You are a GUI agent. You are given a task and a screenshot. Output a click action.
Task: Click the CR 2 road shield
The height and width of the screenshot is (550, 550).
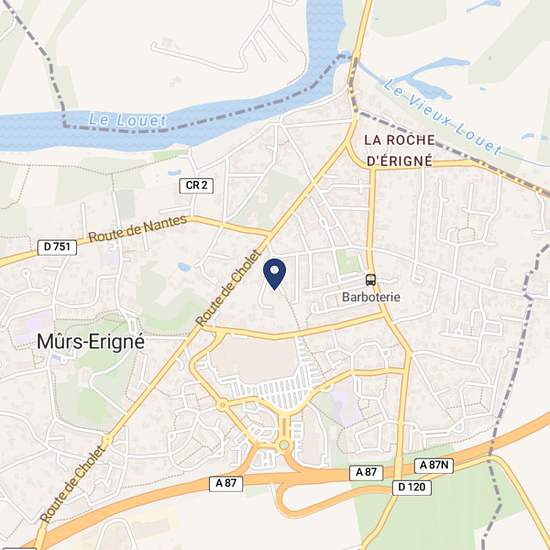tap(196, 185)
